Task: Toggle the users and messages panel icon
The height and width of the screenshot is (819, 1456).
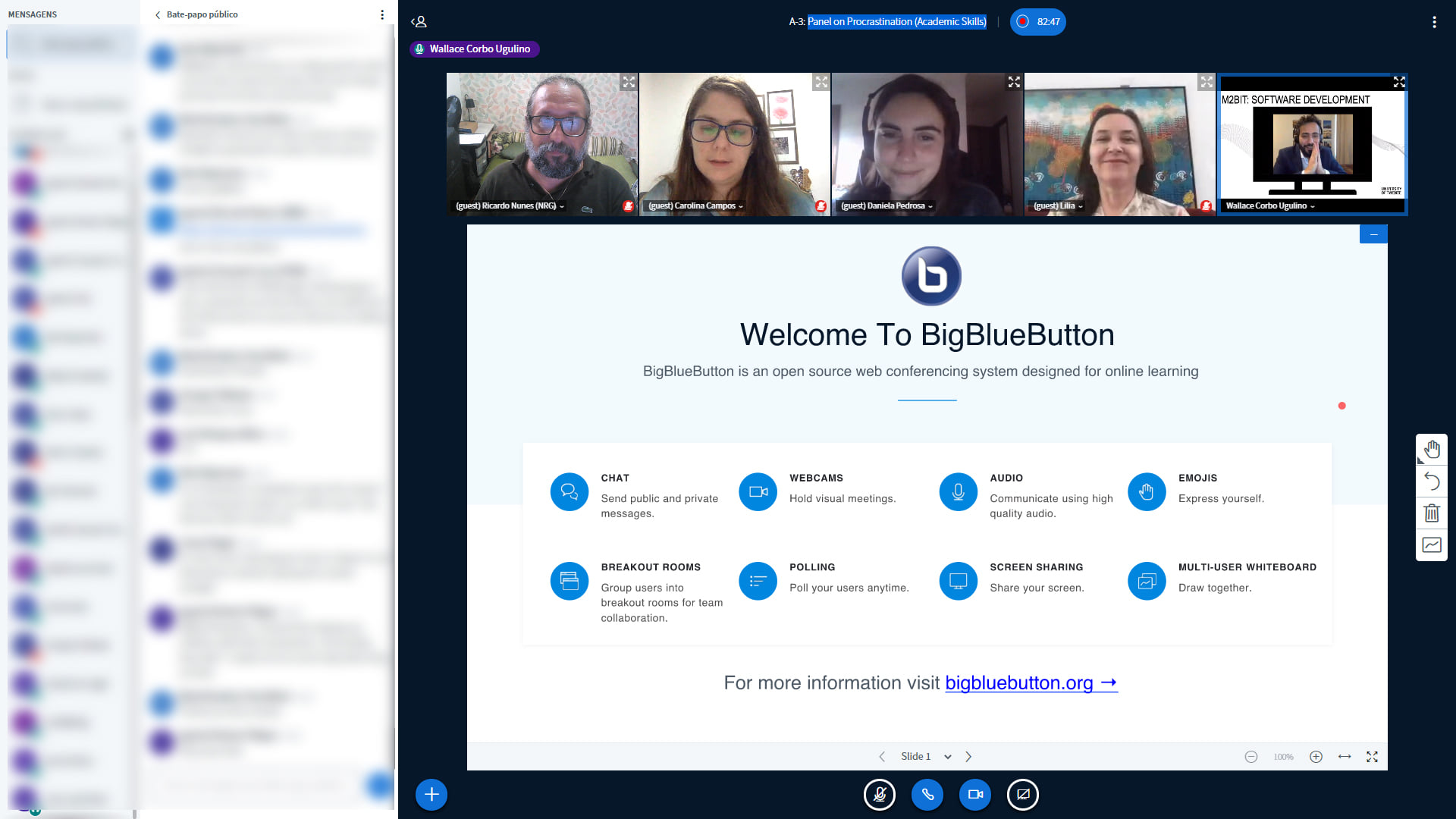Action: [x=419, y=22]
